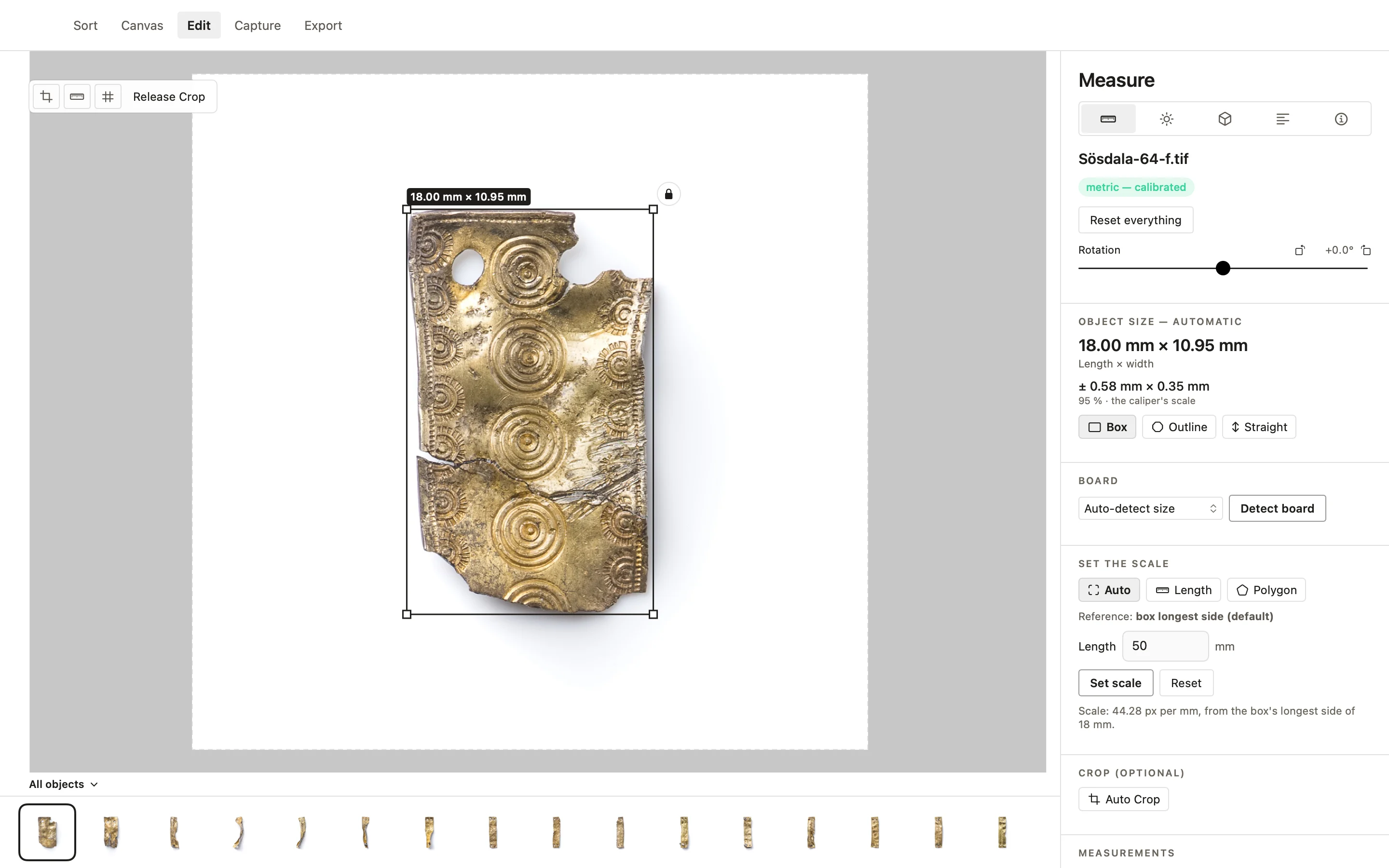This screenshot has width=1389, height=868.
Task: Click the Reference: box longest side text
Action: (x=1175, y=616)
